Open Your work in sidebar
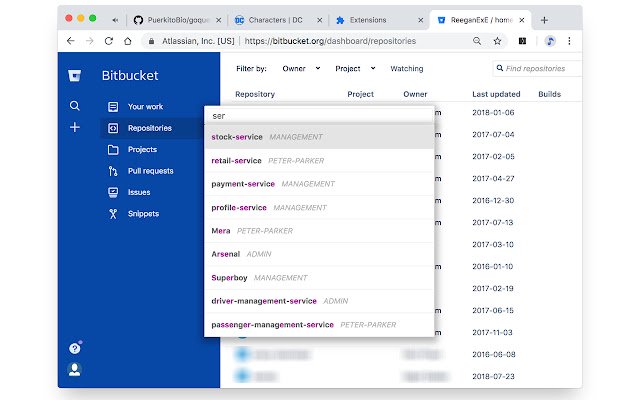Screen dimensions: 640x400 [145, 107]
